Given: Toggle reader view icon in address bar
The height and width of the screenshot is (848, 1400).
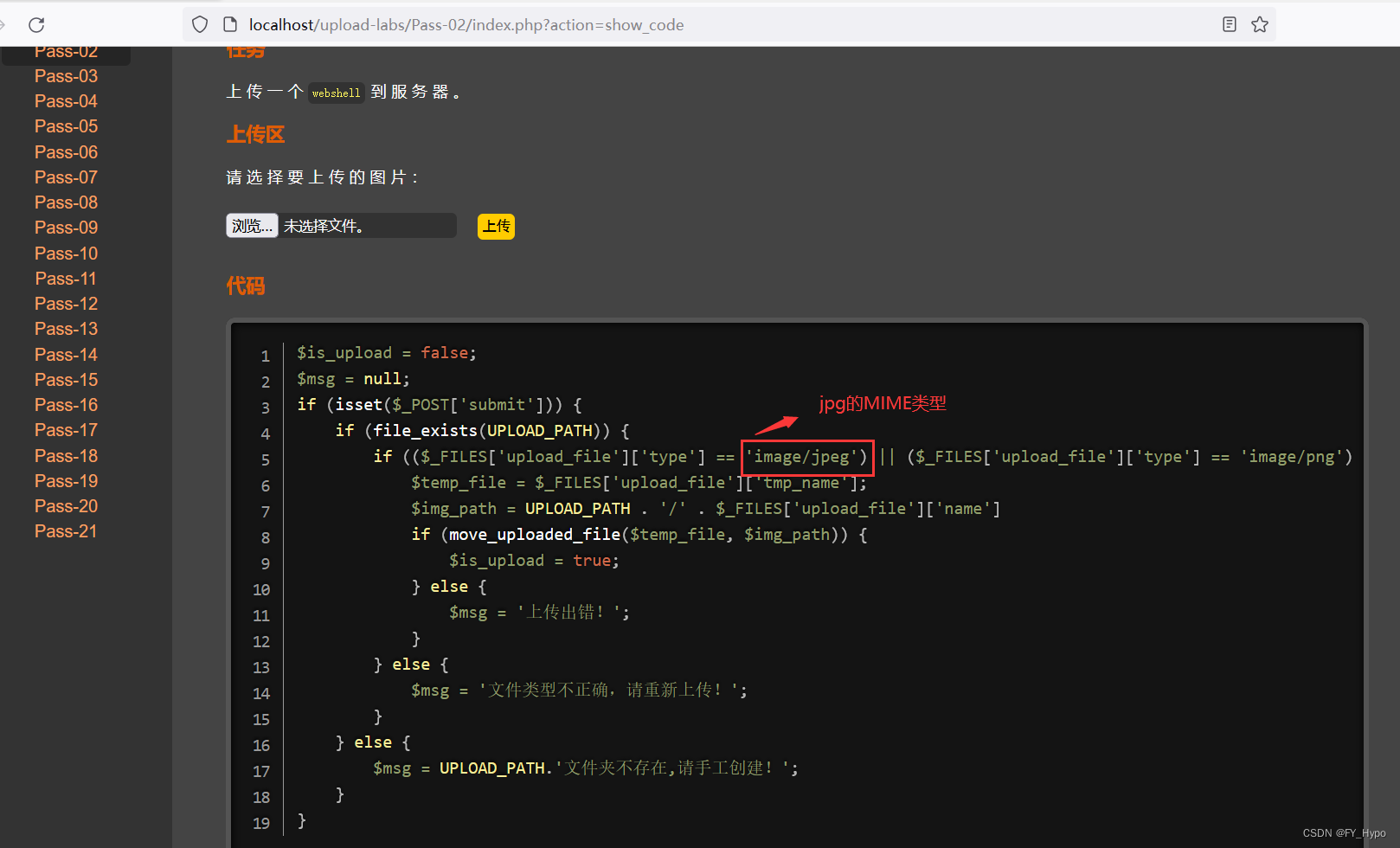Looking at the screenshot, I should [1230, 24].
